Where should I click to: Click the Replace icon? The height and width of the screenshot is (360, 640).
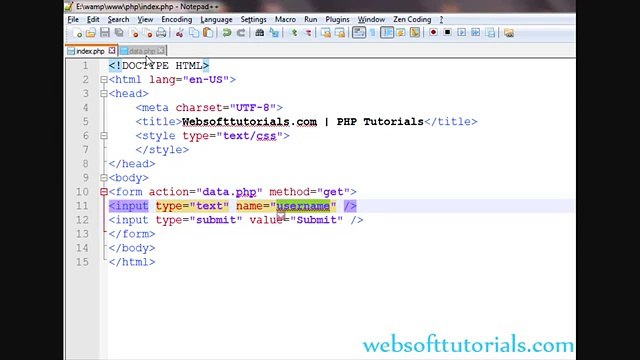pyautogui.click(x=274, y=33)
